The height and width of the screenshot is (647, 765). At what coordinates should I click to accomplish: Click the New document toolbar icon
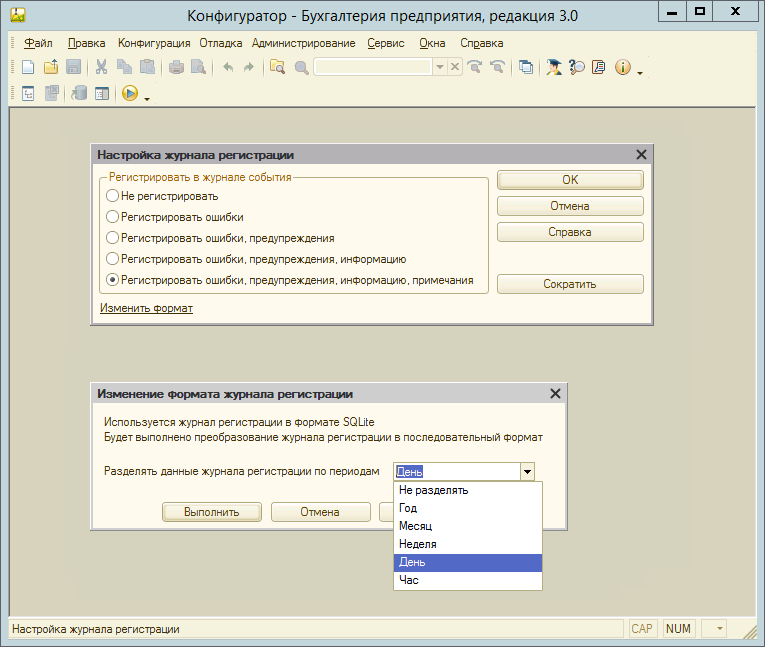(x=28, y=67)
